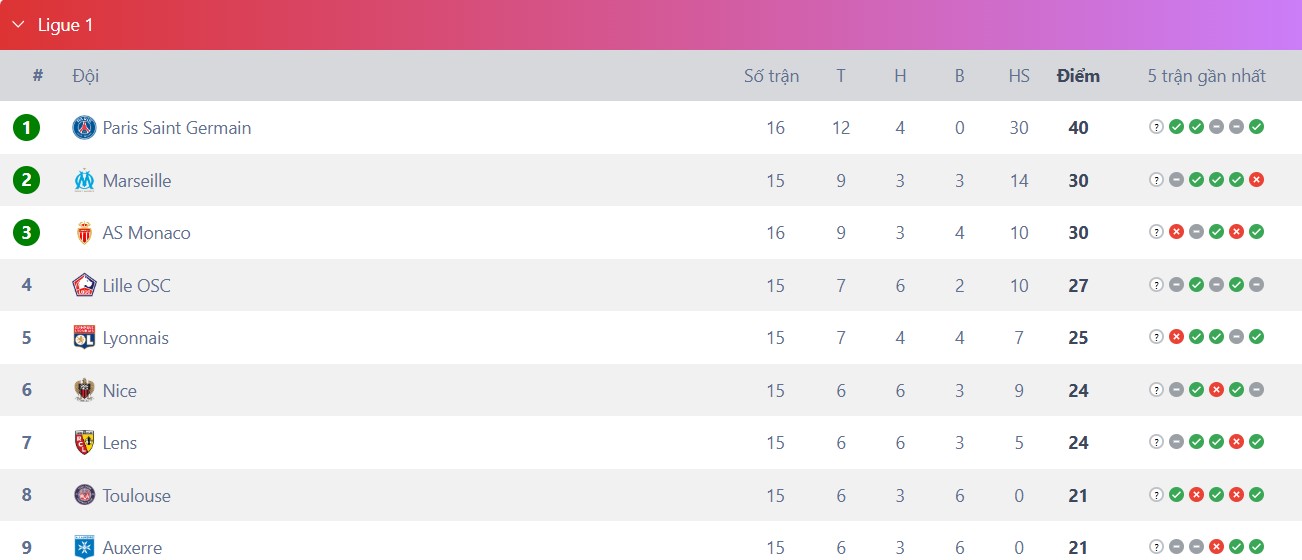Click the Paris Saint Germain club crest
The height and width of the screenshot is (560, 1302).
click(x=84, y=128)
